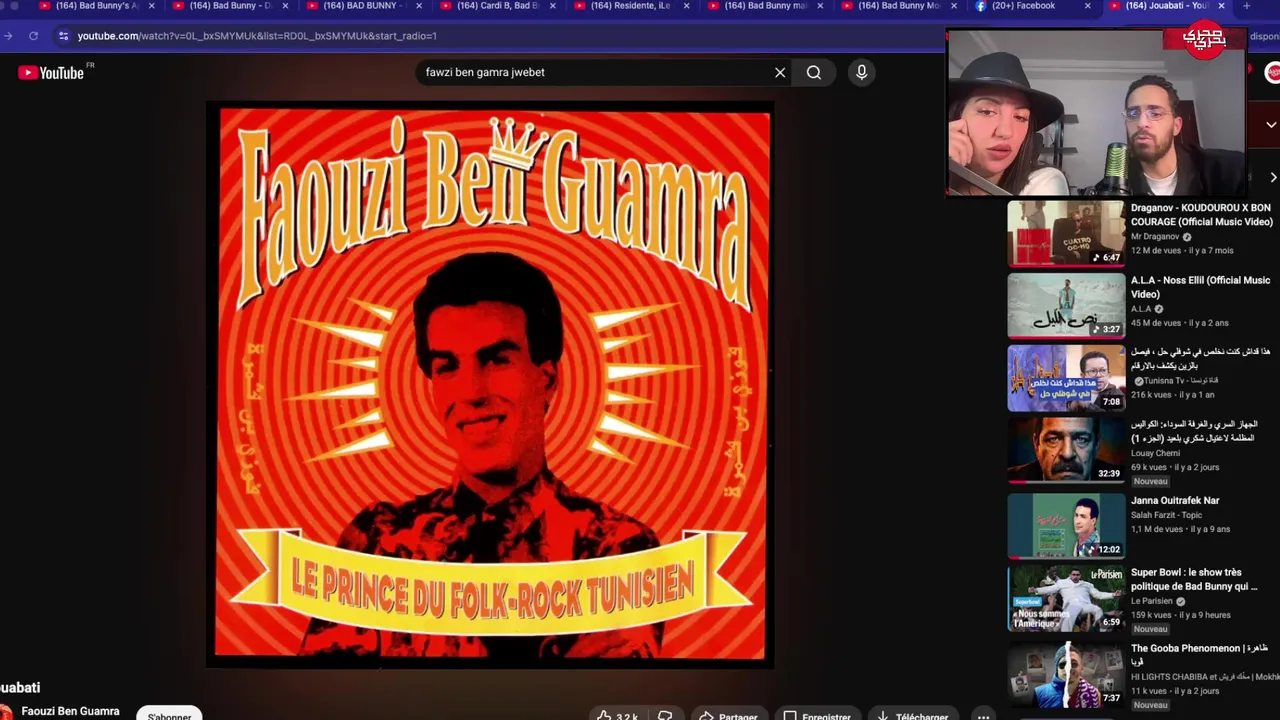The width and height of the screenshot is (1280, 720).
Task: Open Super Bowl Bad Bunny video title
Action: click(x=1194, y=580)
